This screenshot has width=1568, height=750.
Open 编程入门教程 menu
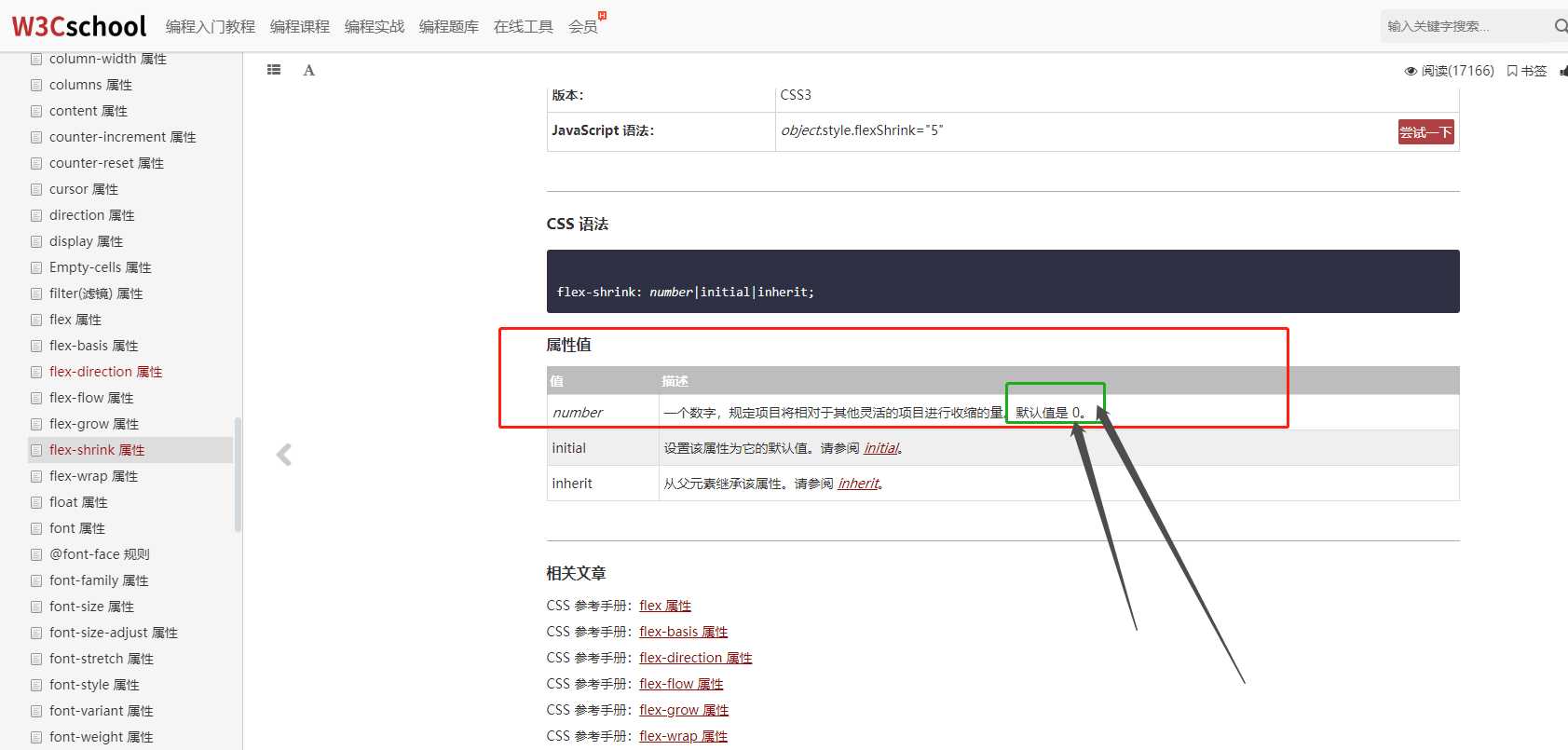[x=211, y=27]
